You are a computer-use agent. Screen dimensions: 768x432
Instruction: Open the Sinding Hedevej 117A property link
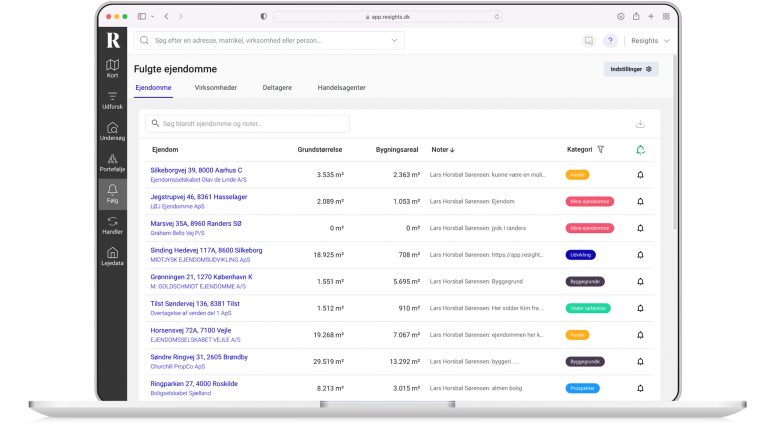tap(206, 250)
